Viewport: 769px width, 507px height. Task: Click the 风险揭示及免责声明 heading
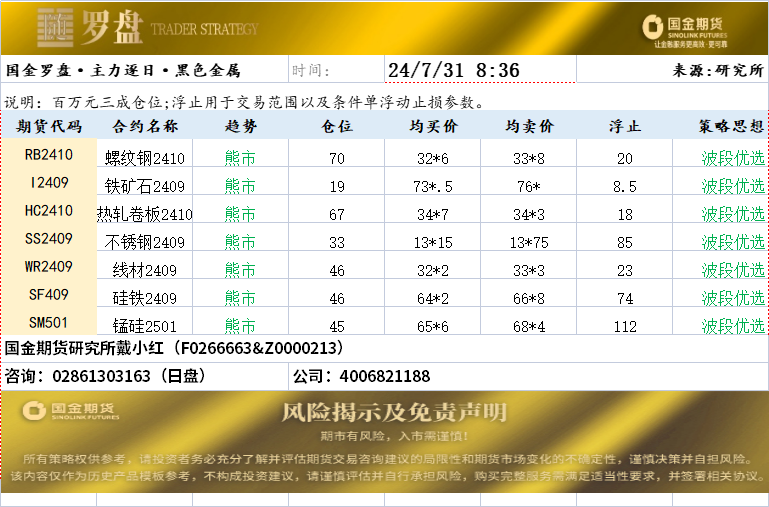click(x=394, y=412)
